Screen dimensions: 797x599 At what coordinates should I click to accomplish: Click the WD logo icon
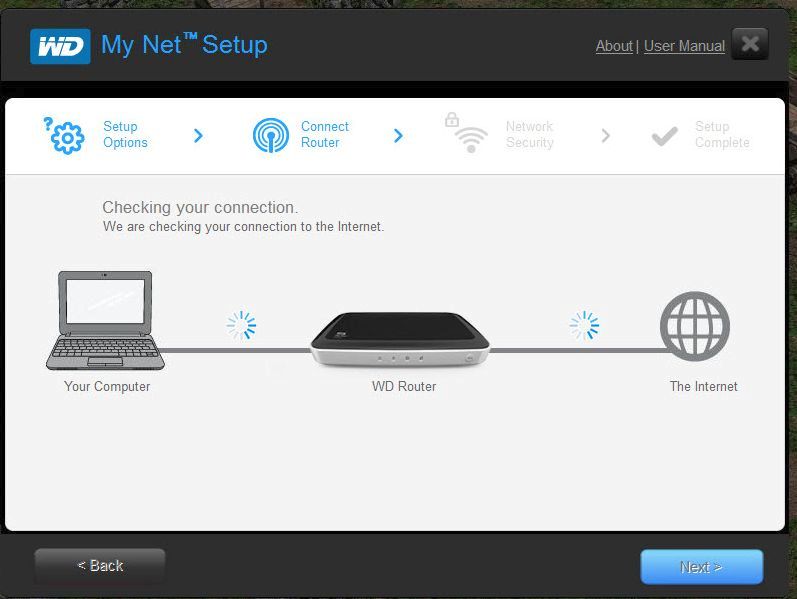click(60, 46)
